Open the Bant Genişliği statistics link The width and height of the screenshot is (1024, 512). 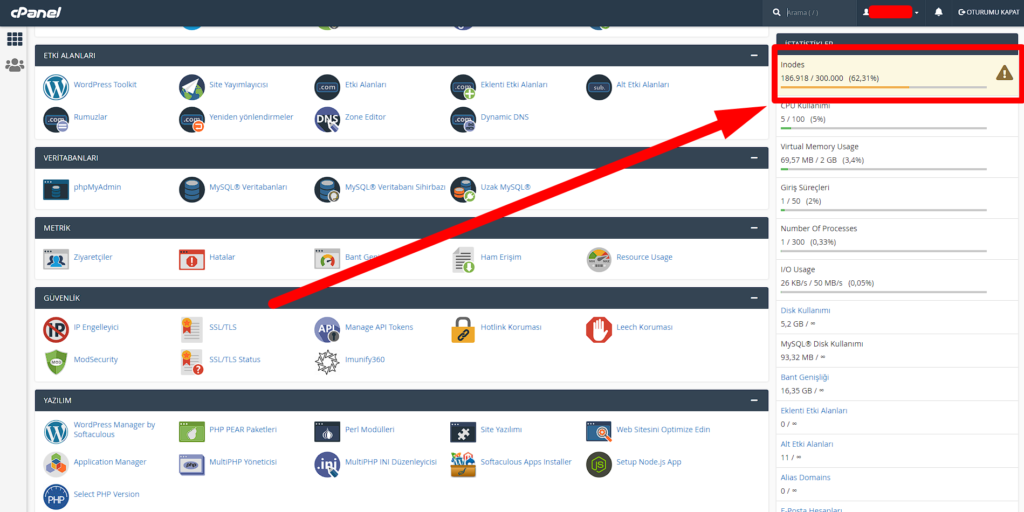805,377
